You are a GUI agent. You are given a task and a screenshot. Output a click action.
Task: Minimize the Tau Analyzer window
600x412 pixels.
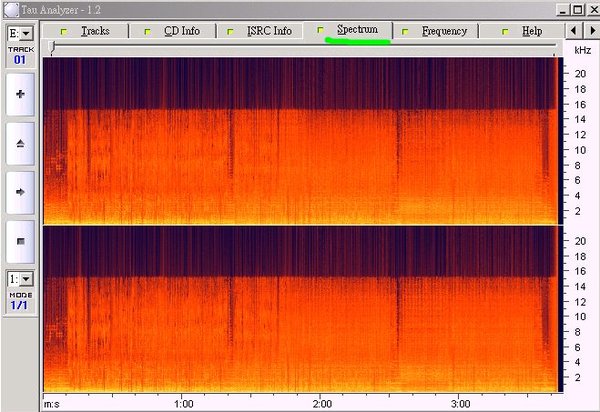(x=562, y=10)
